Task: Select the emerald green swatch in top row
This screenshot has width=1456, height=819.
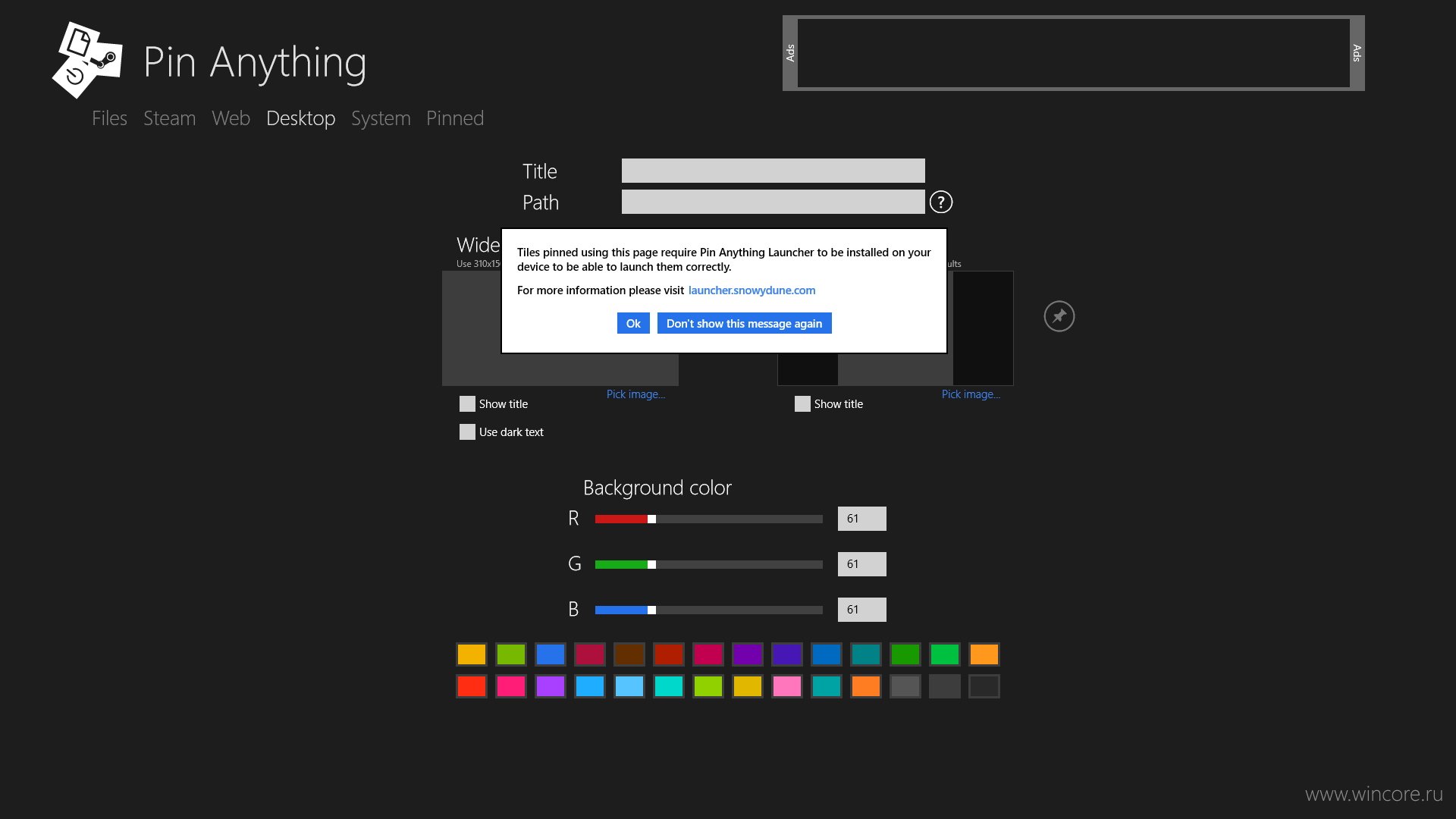Action: (945, 654)
